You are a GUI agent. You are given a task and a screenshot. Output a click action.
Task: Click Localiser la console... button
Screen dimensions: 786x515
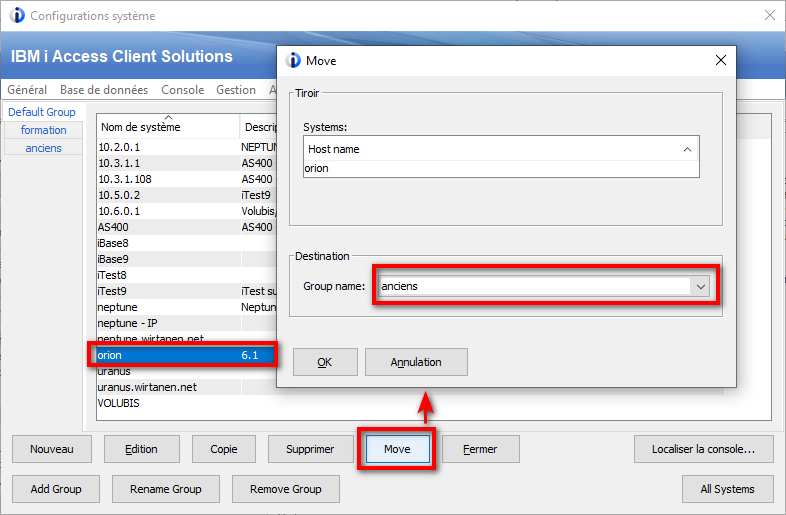tap(703, 449)
